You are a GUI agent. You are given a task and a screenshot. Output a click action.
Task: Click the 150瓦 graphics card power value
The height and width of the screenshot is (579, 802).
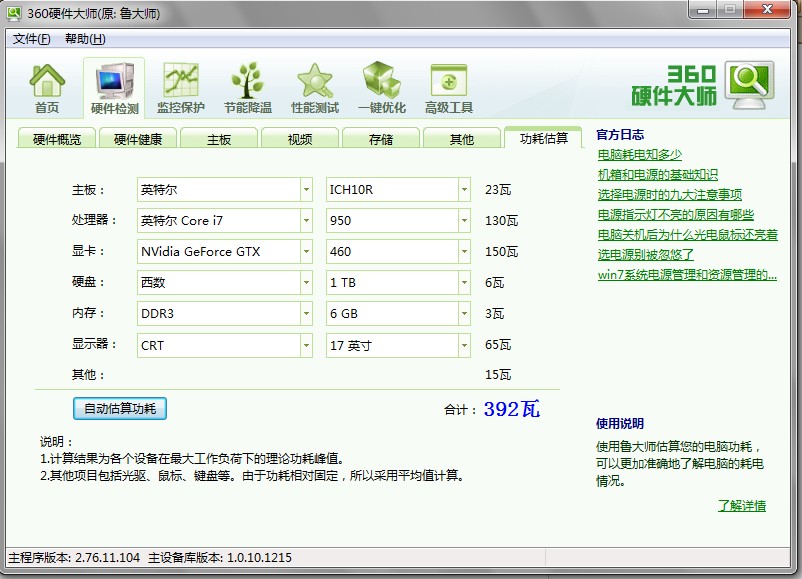[x=501, y=252]
